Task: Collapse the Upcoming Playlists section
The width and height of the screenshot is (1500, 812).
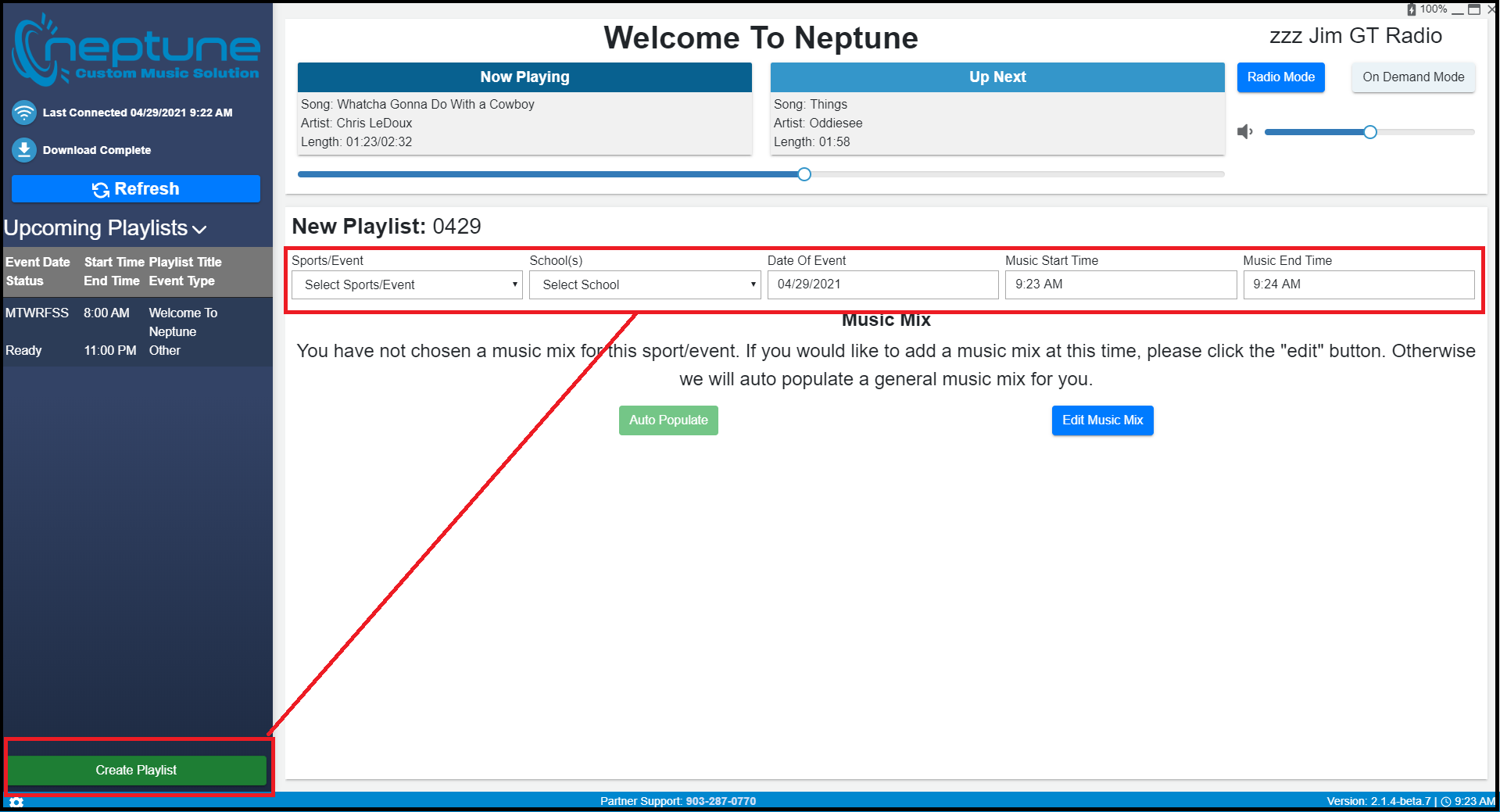Action: pos(199,229)
